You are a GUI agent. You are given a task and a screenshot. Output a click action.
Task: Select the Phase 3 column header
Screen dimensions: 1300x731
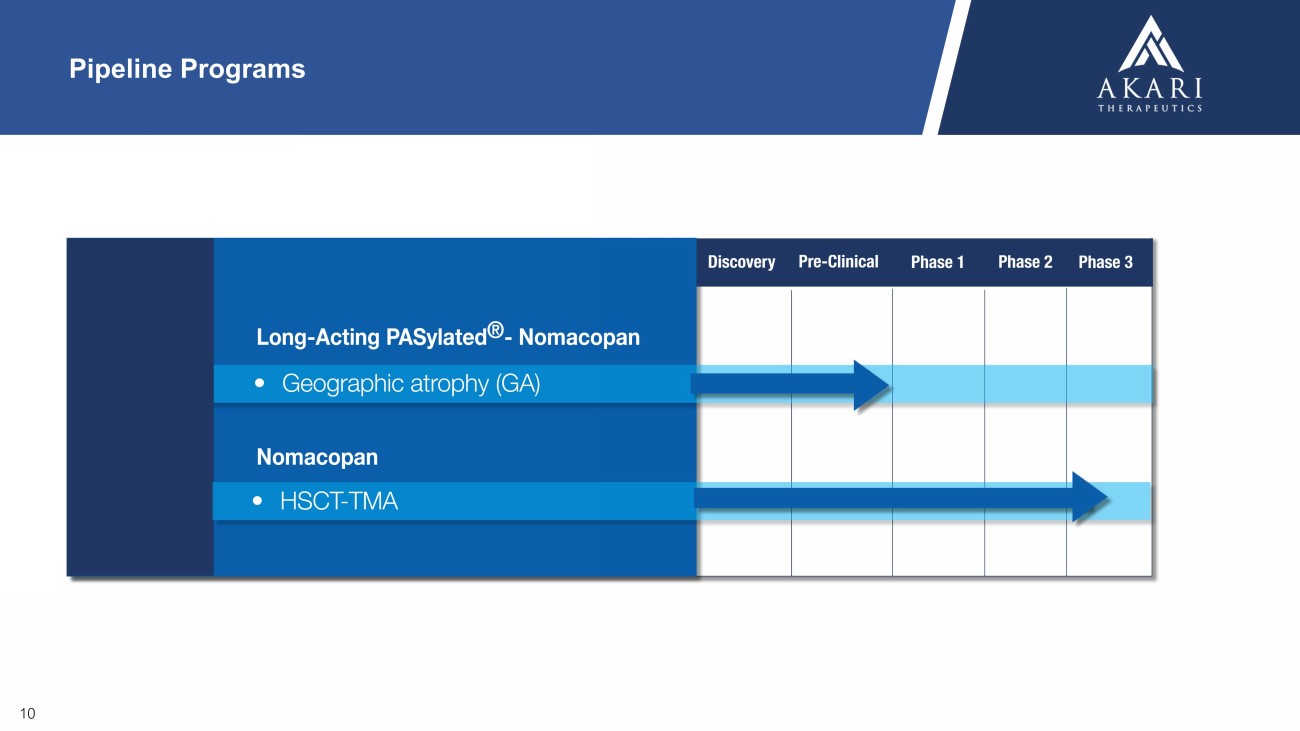click(1105, 262)
